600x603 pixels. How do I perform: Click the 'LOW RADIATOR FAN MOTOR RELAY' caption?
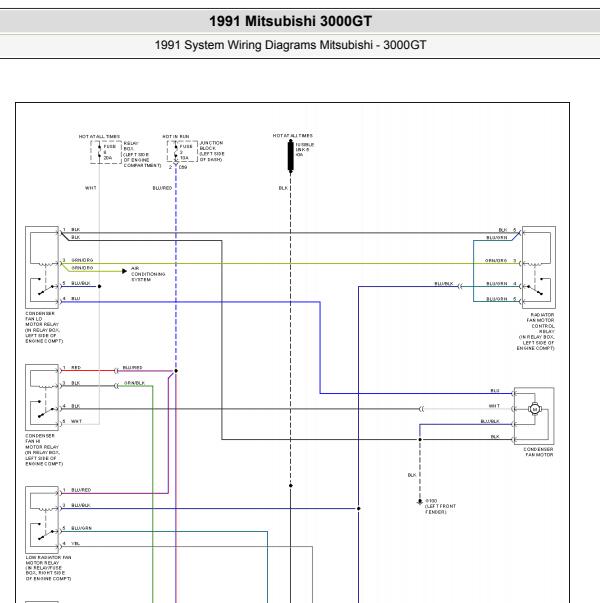pos(48,568)
